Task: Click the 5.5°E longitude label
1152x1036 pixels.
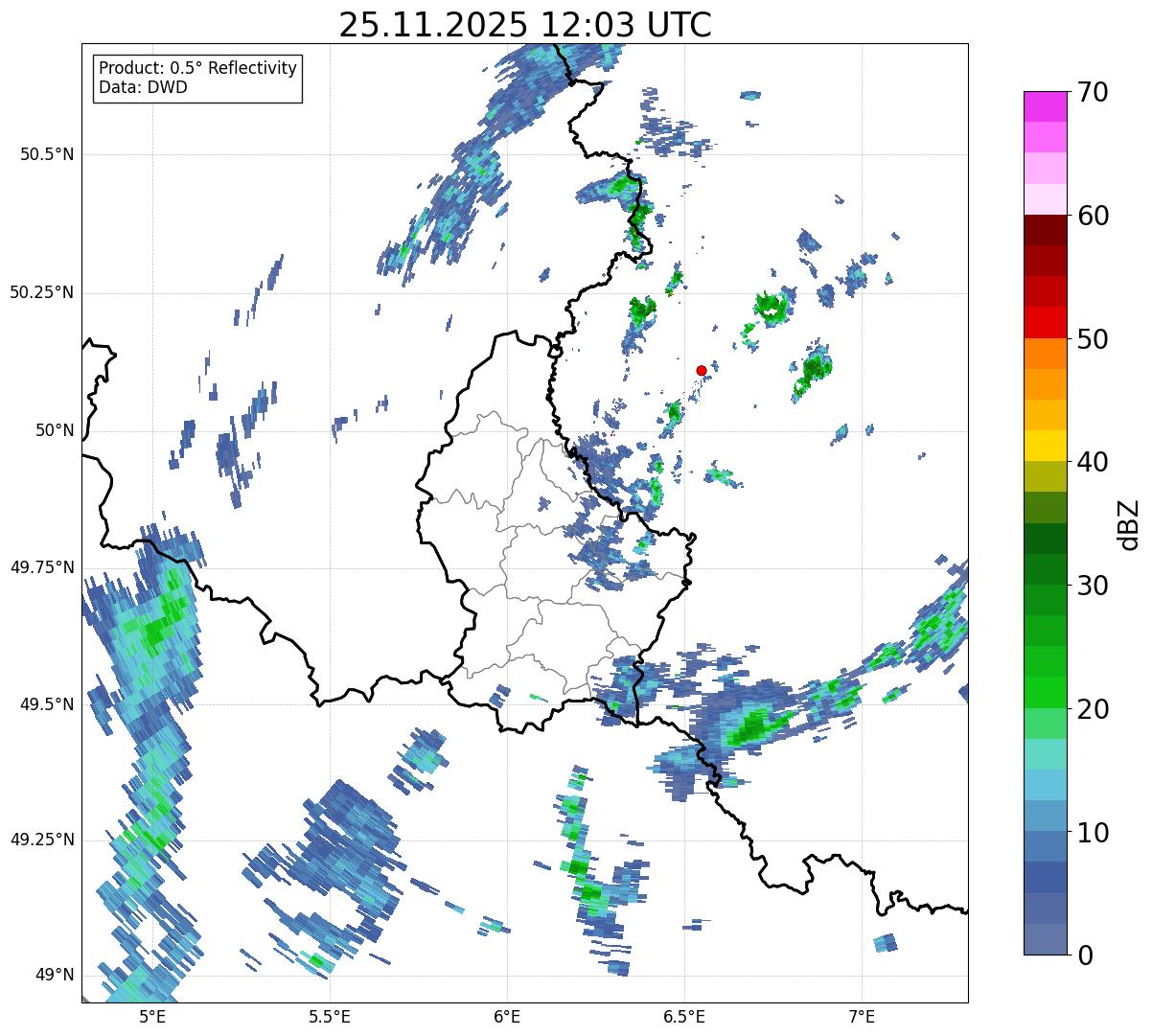Action: pos(330,1017)
